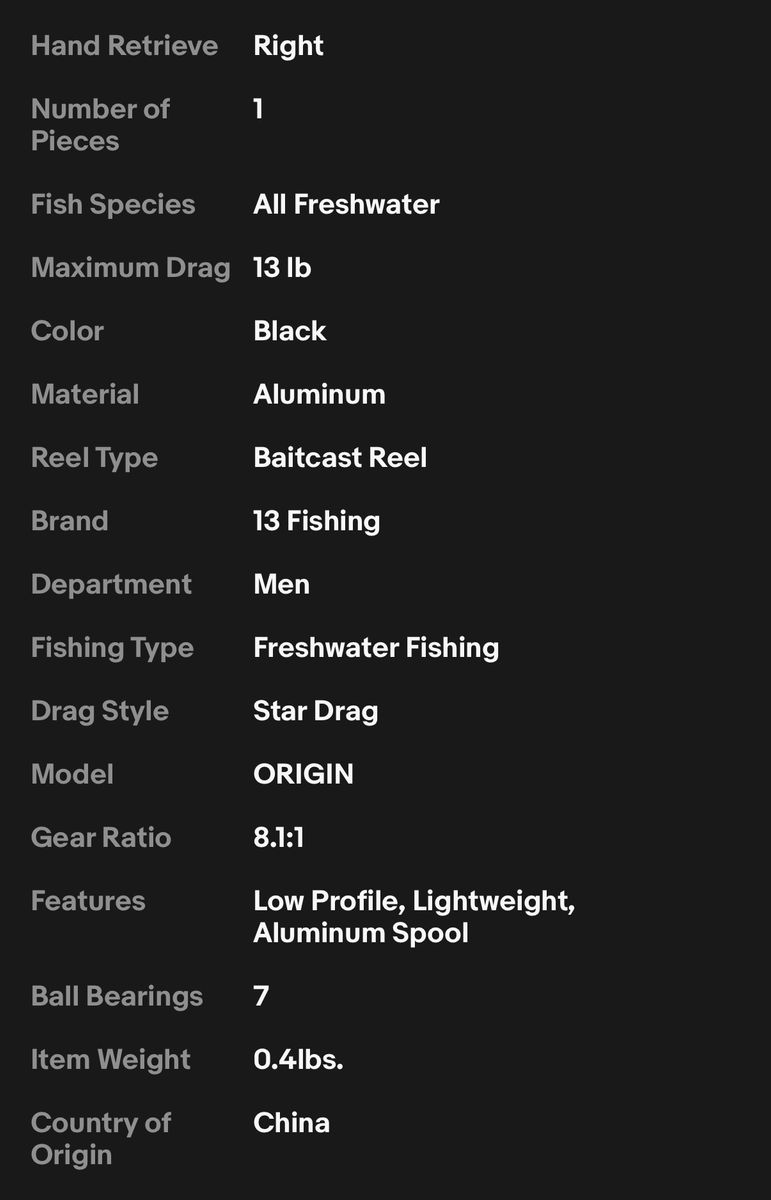Select the 'Right' hand retrieve value
771x1200 pixels.
pos(288,46)
